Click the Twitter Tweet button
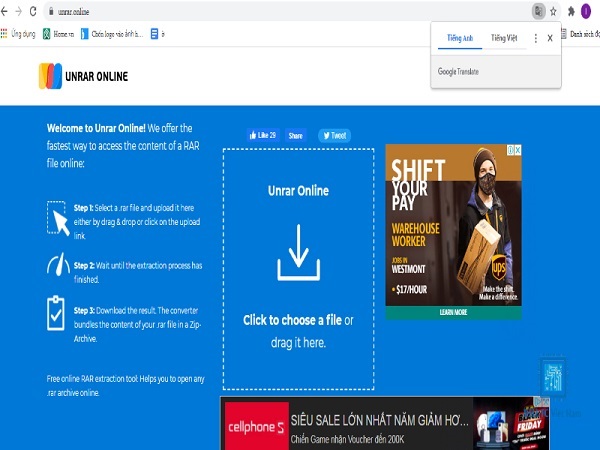This screenshot has width=600, height=450. 334,135
